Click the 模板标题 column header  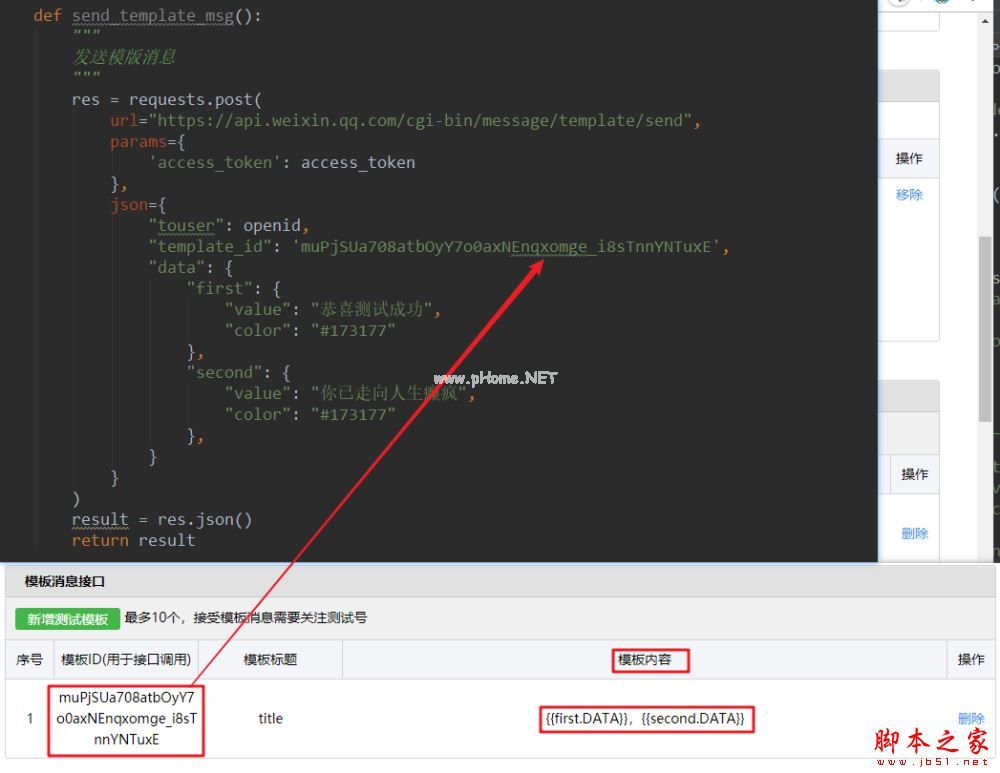[x=270, y=660]
